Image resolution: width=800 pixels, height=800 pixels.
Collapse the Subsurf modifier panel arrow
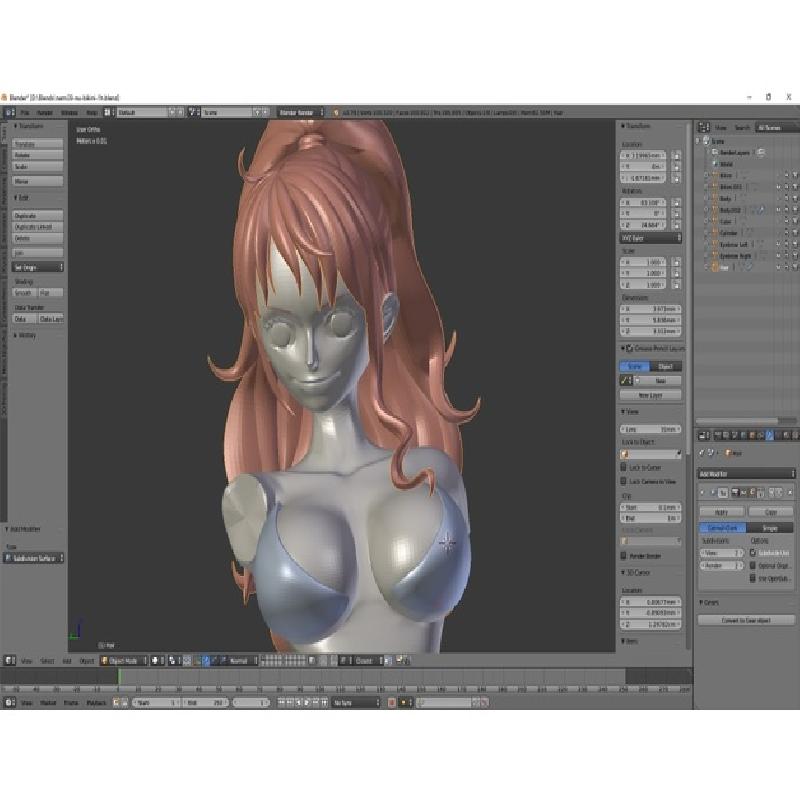(702, 492)
